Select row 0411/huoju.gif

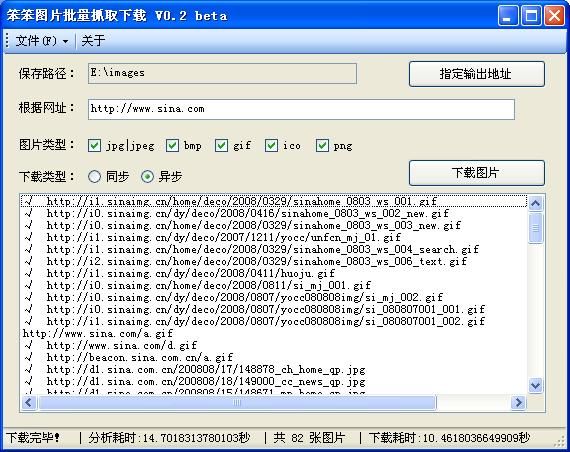[x=274, y=273]
